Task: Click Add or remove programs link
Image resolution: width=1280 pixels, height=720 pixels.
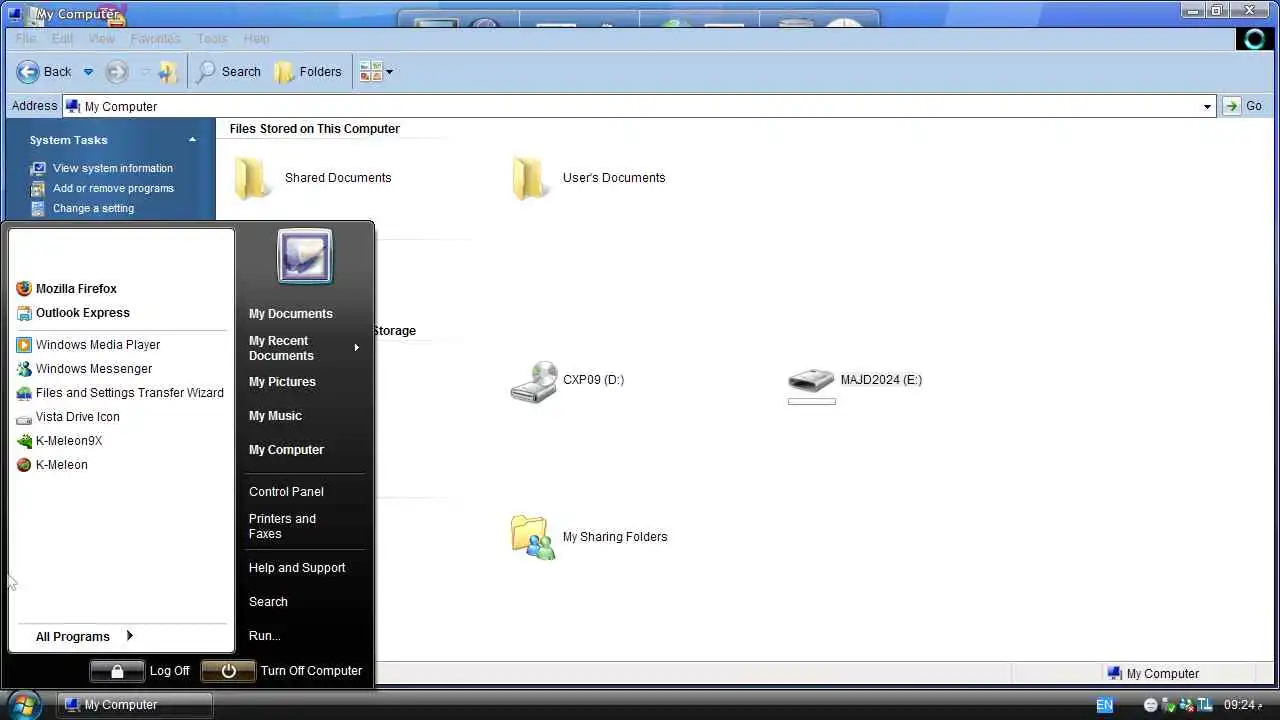Action: (113, 188)
